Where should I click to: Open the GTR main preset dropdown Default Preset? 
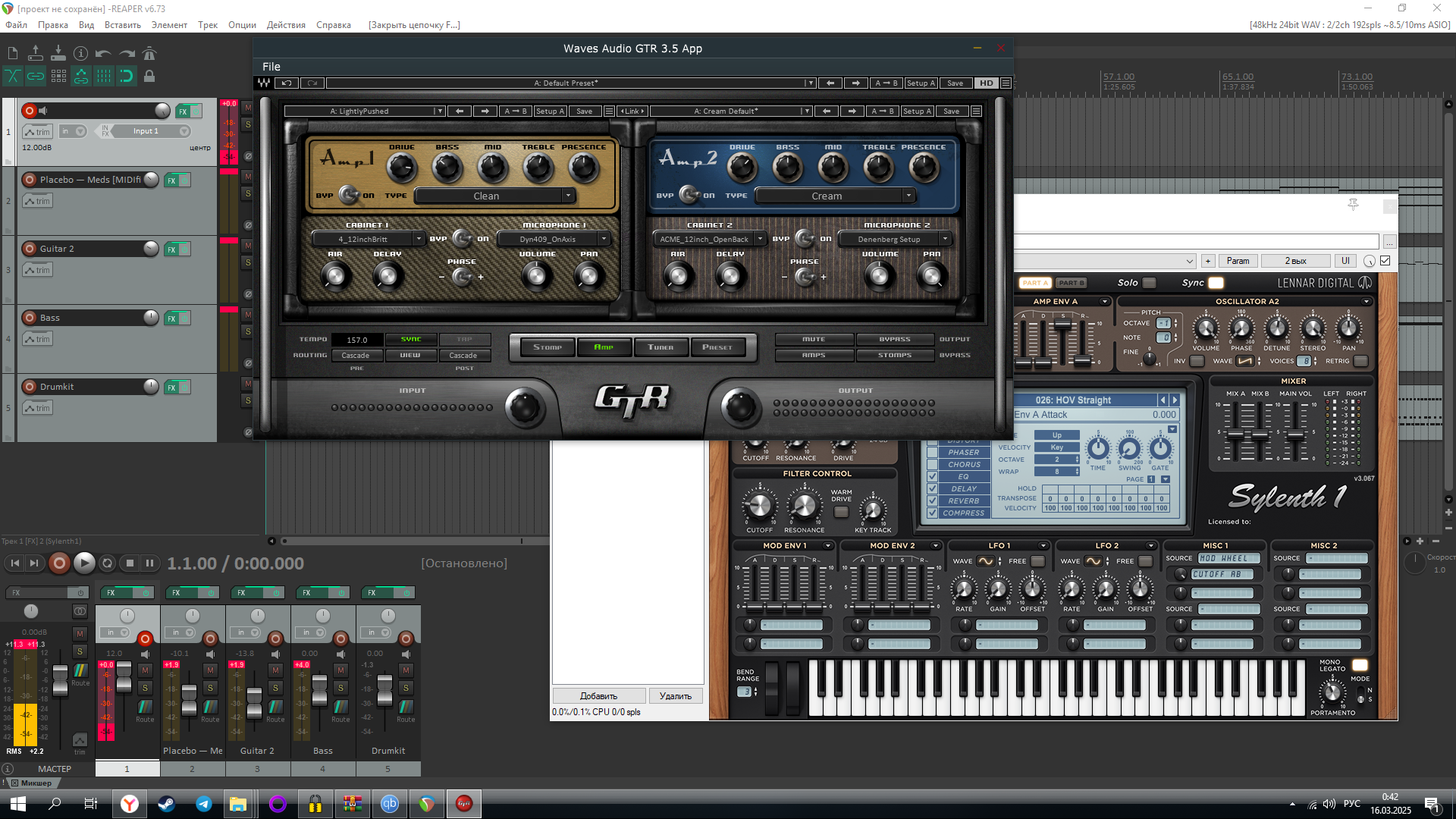[x=570, y=83]
